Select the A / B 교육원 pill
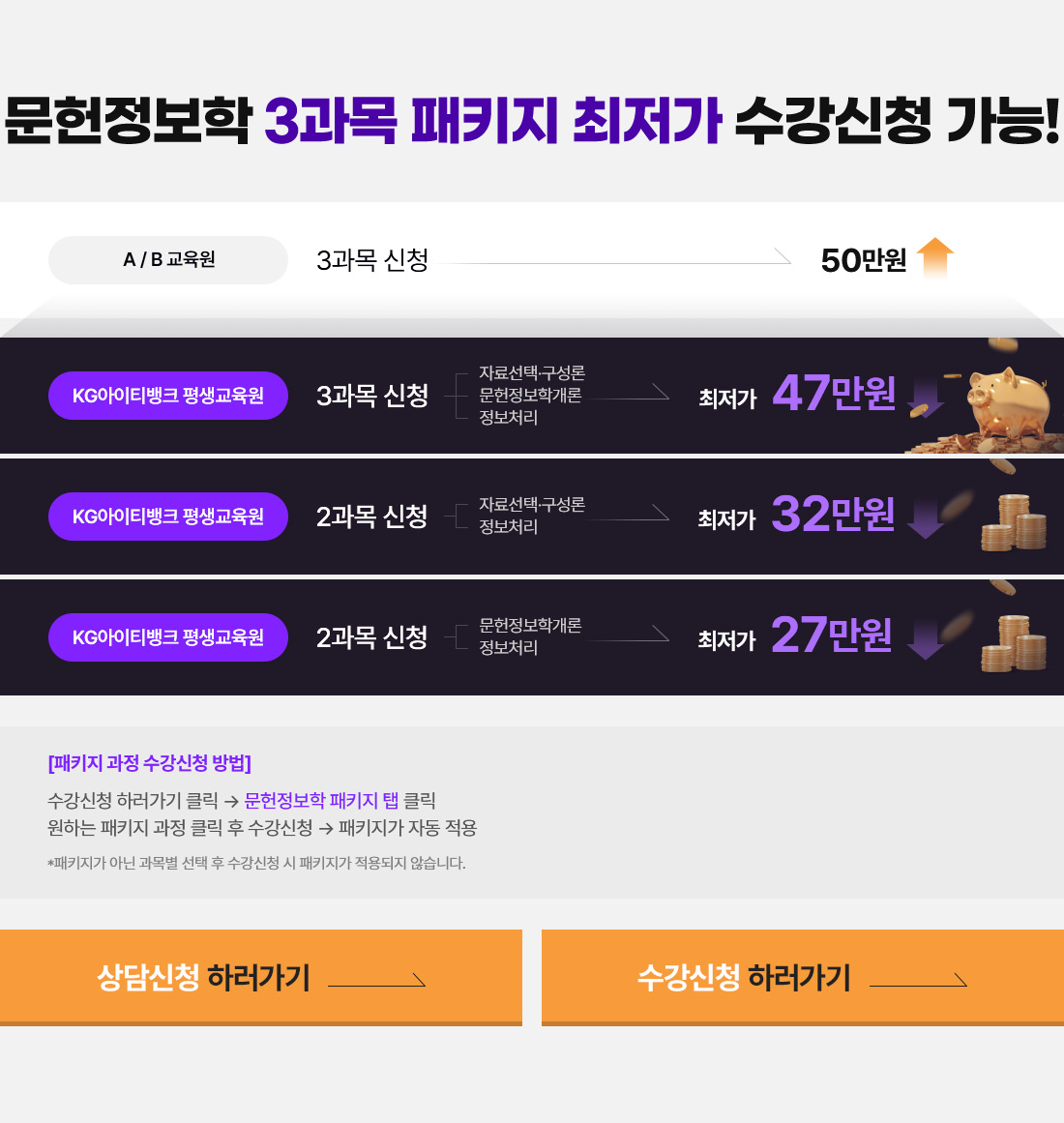Viewport: 1064px width, 1123px height. coord(167,259)
